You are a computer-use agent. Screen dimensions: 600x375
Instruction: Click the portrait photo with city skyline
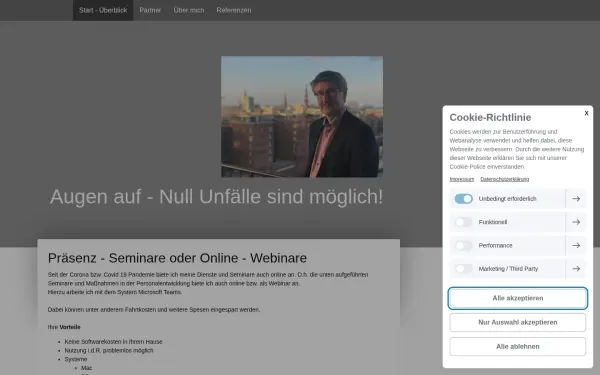(x=302, y=117)
